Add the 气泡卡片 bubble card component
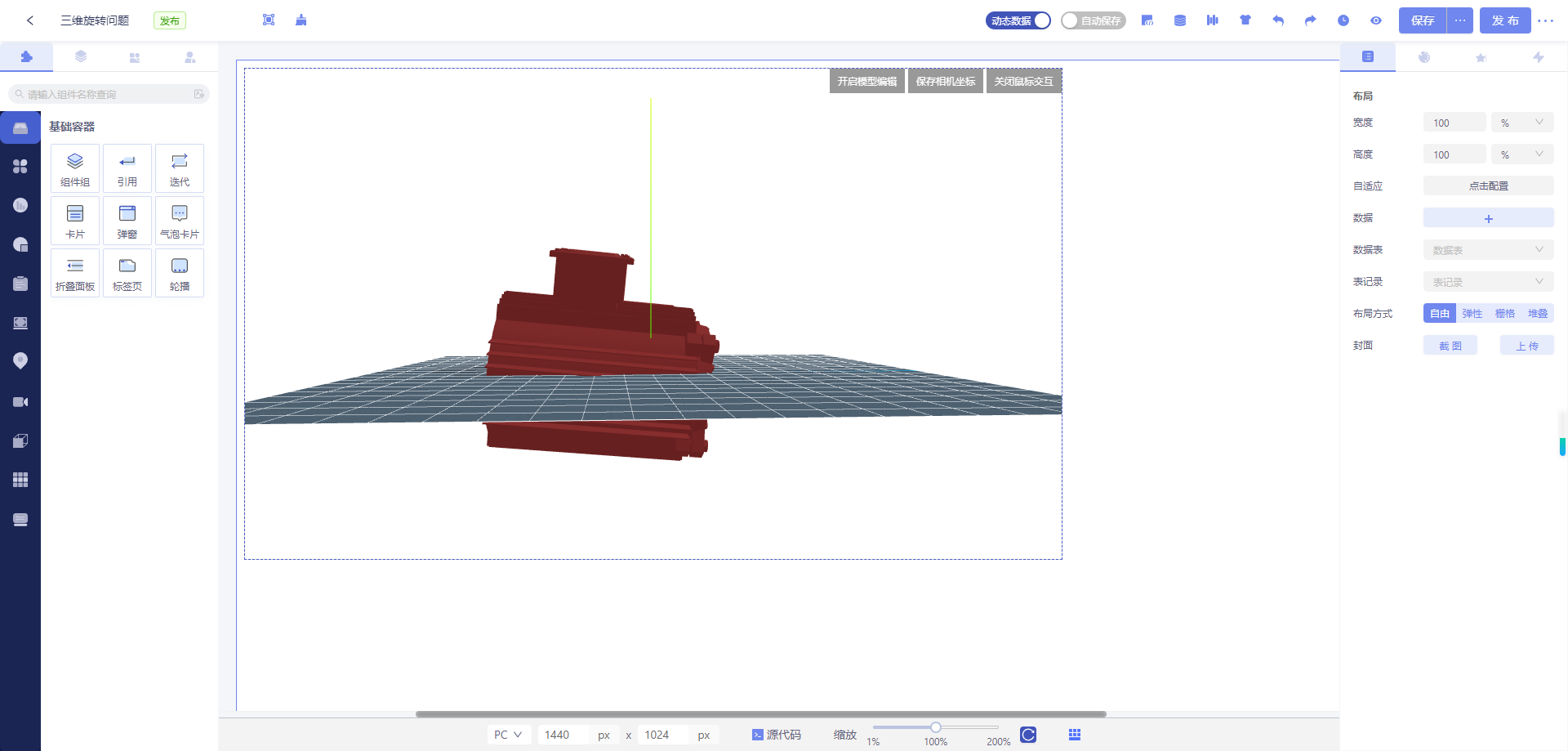This screenshot has width=1568, height=751. click(180, 221)
